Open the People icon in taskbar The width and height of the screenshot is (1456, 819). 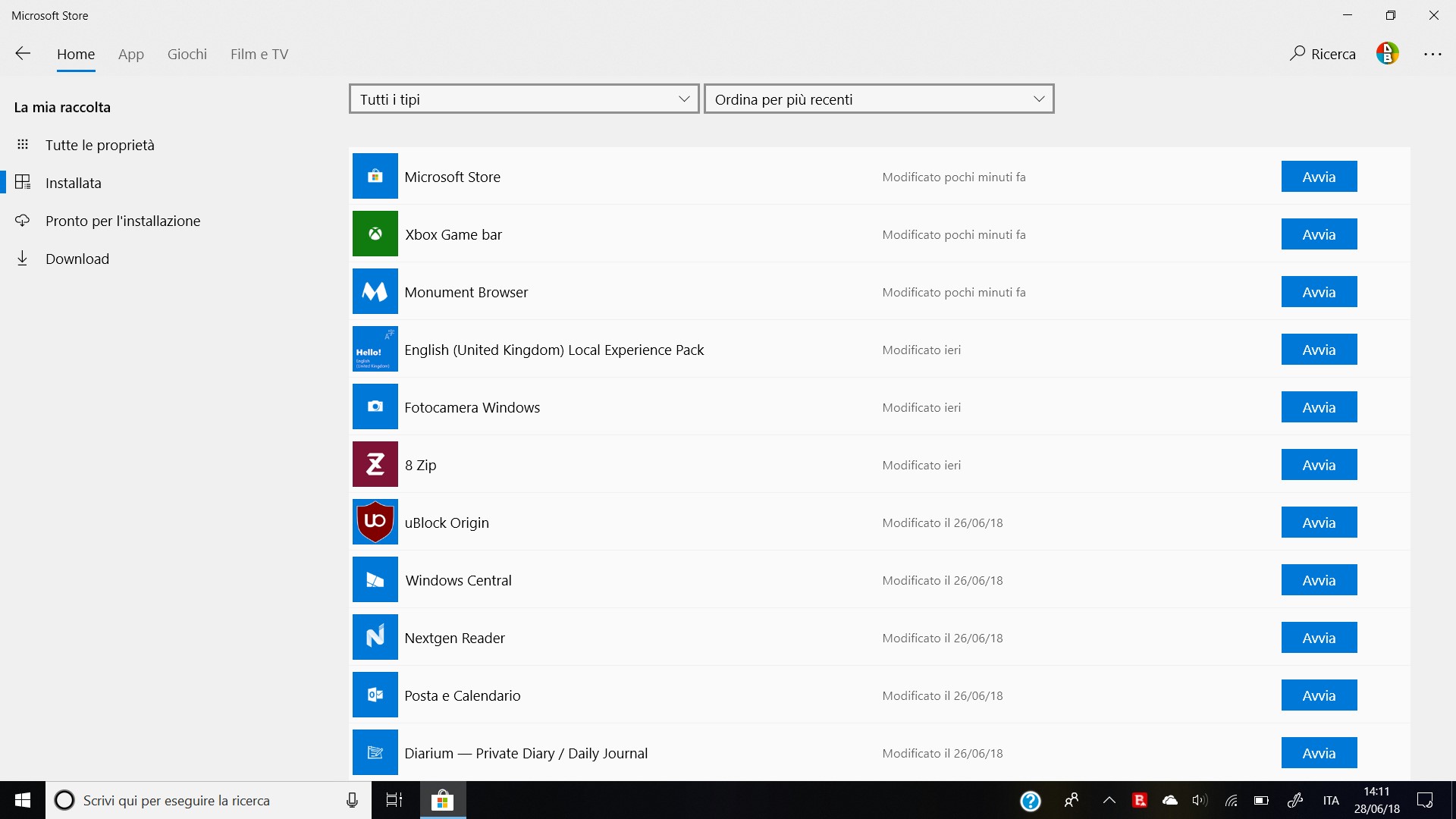coord(1072,800)
